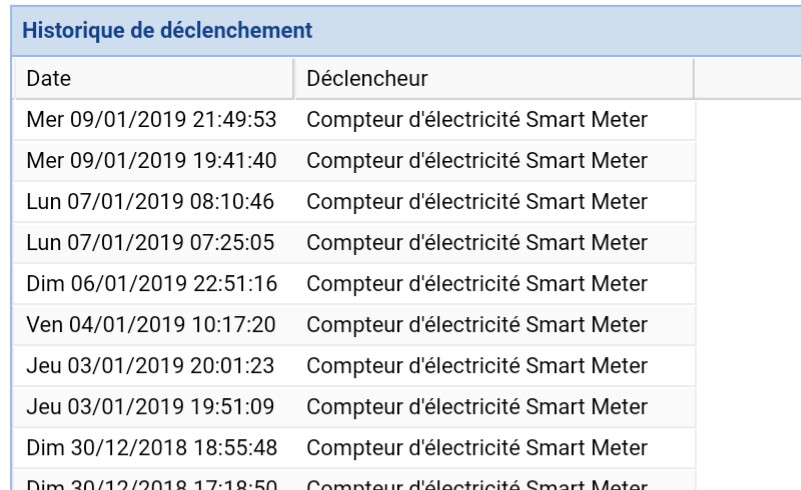Sort by the Date column header
Image resolution: width=801 pixels, height=490 pixels.
click(x=150, y=78)
